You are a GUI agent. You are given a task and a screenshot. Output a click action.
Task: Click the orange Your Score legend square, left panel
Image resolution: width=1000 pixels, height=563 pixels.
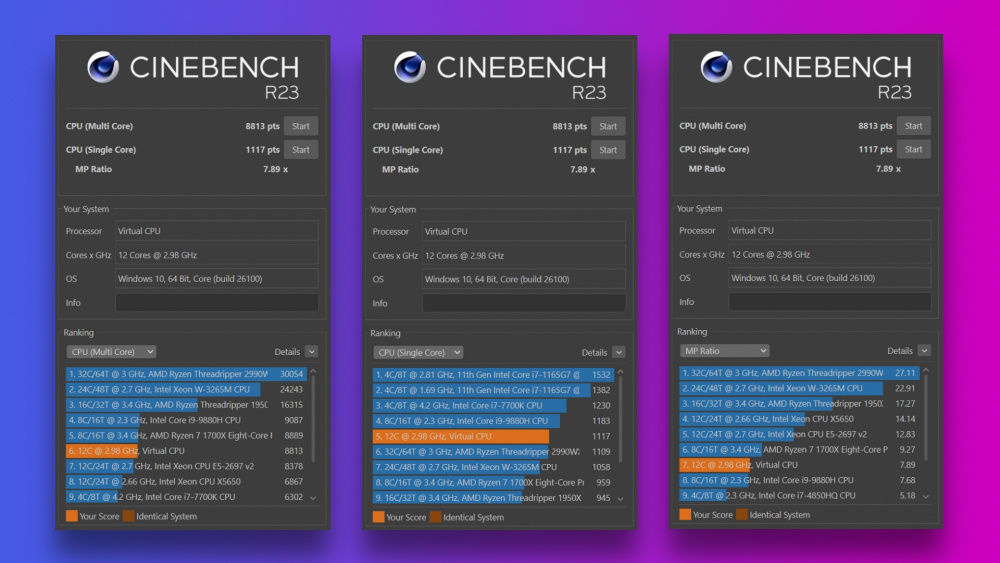[x=72, y=516]
